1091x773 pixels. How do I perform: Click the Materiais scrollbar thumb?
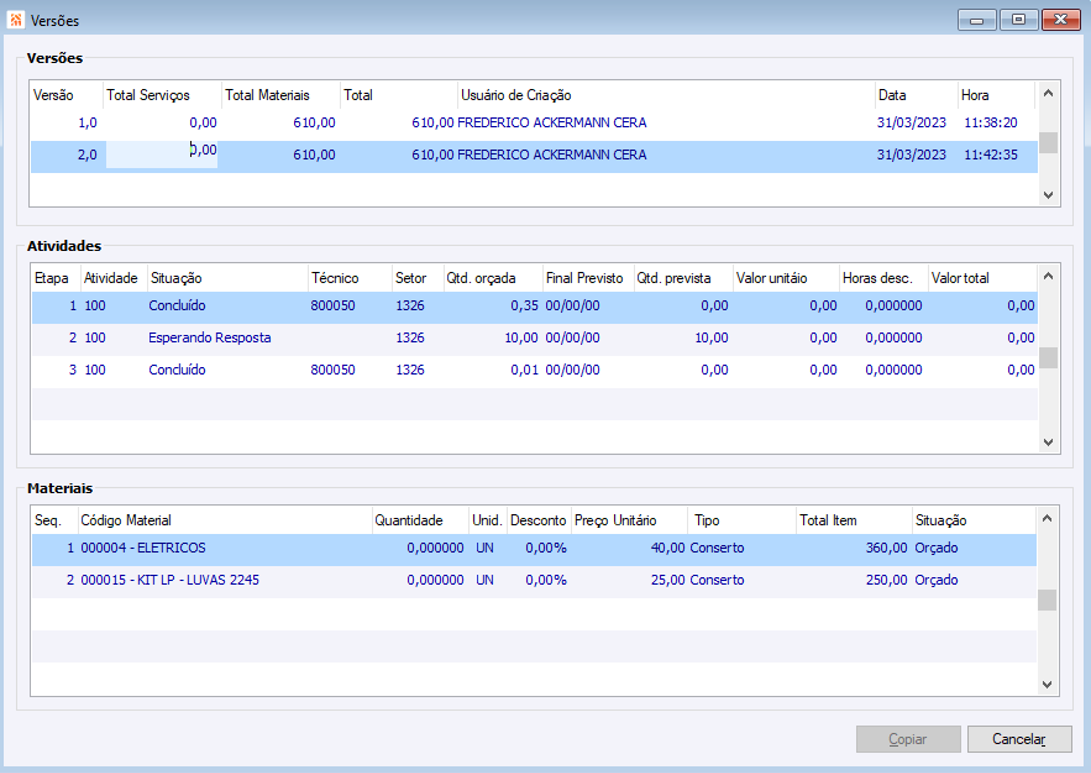[x=1047, y=600]
